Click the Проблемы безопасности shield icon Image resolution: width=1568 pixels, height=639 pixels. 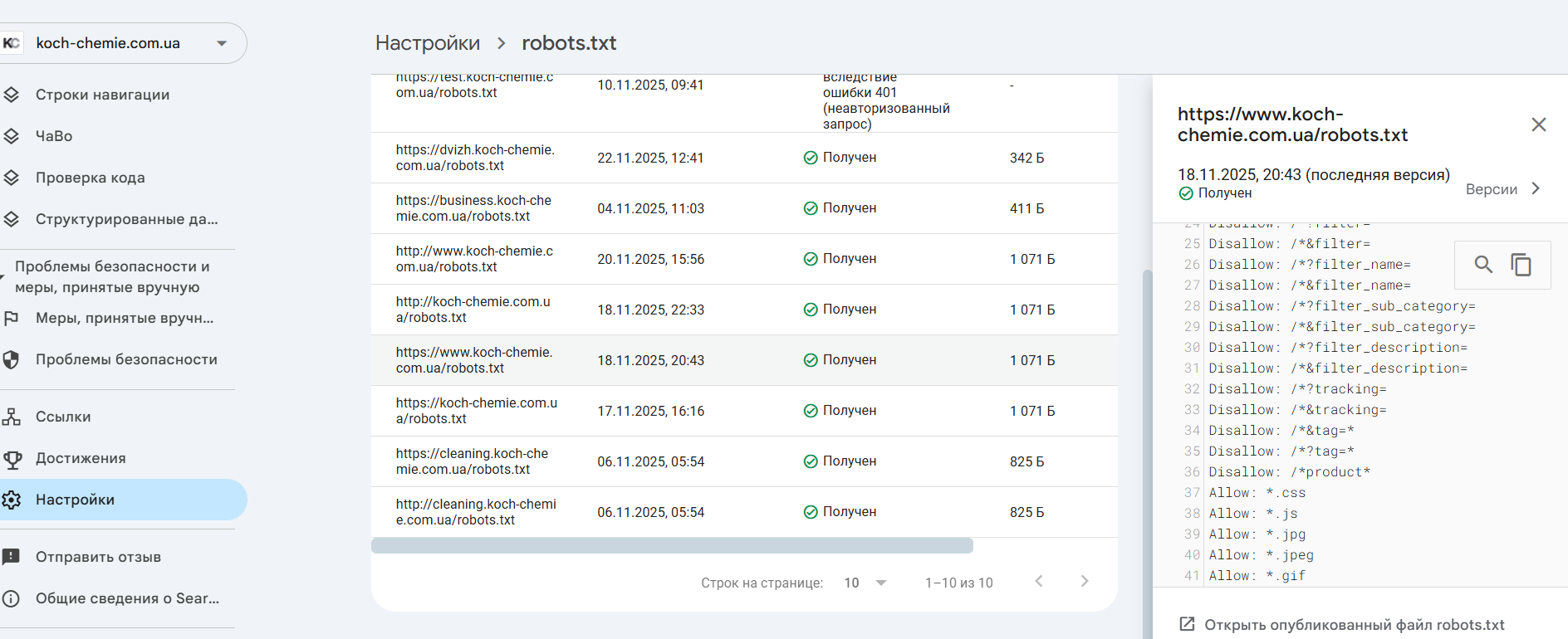click(x=12, y=359)
